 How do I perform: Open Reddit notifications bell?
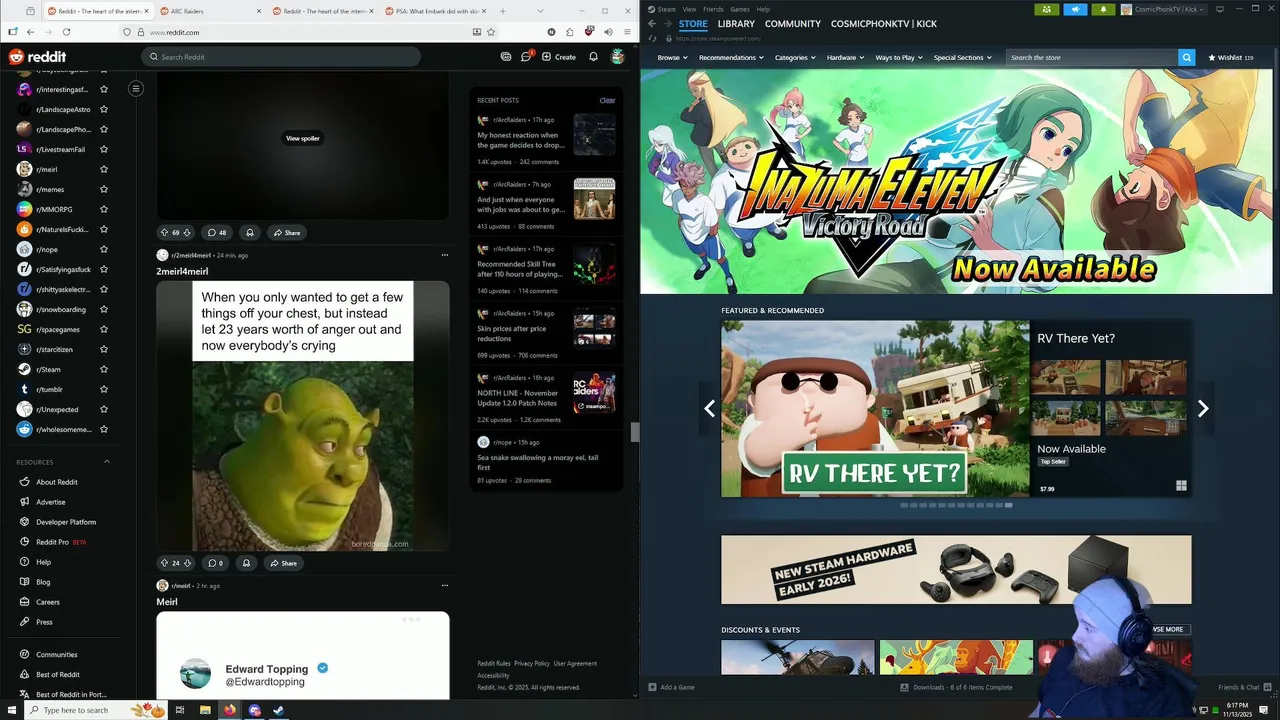pyautogui.click(x=593, y=57)
